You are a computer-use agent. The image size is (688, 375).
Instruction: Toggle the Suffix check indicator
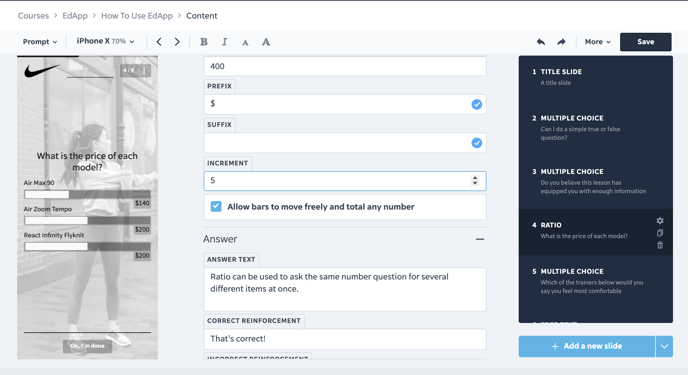tap(477, 143)
